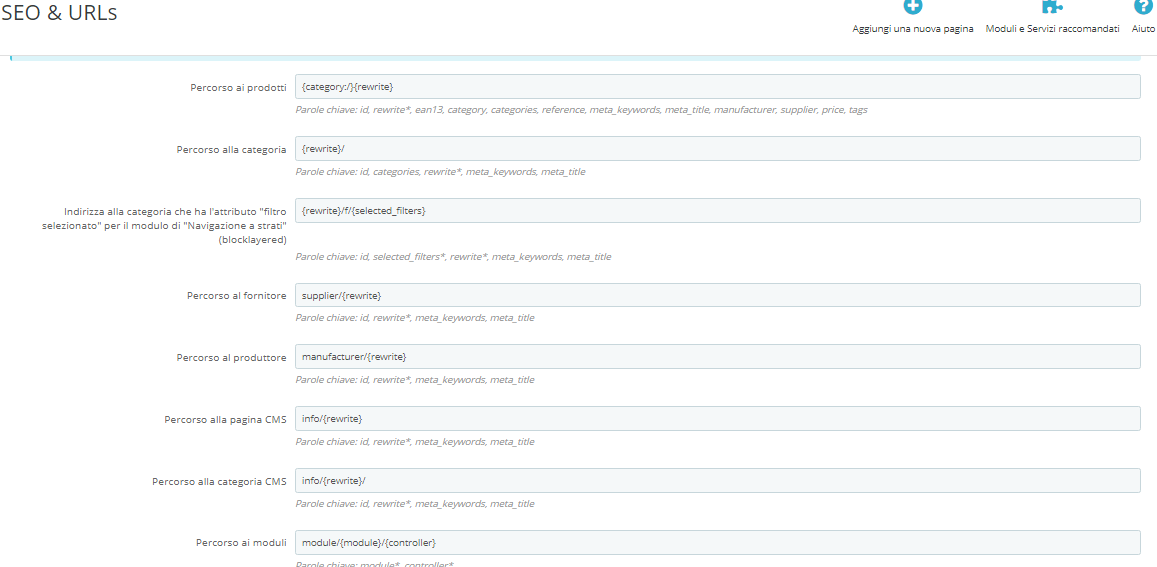Image resolution: width=1157 pixels, height=567 pixels.
Task: Click the 'Percorso ai moduli' label
Action: pos(241,543)
